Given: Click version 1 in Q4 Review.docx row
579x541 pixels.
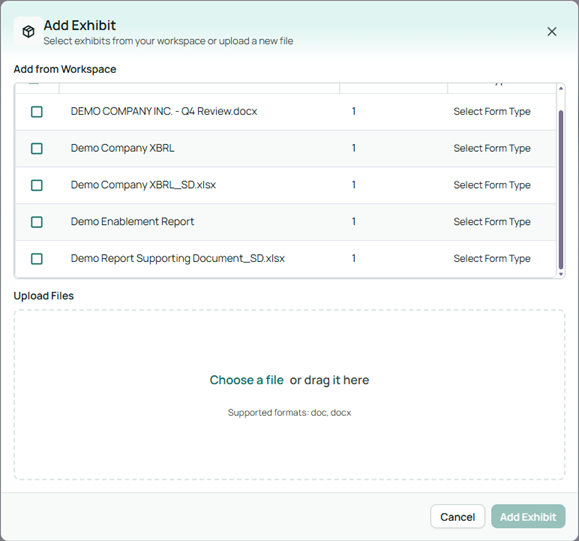Looking at the screenshot, I should coord(354,111).
